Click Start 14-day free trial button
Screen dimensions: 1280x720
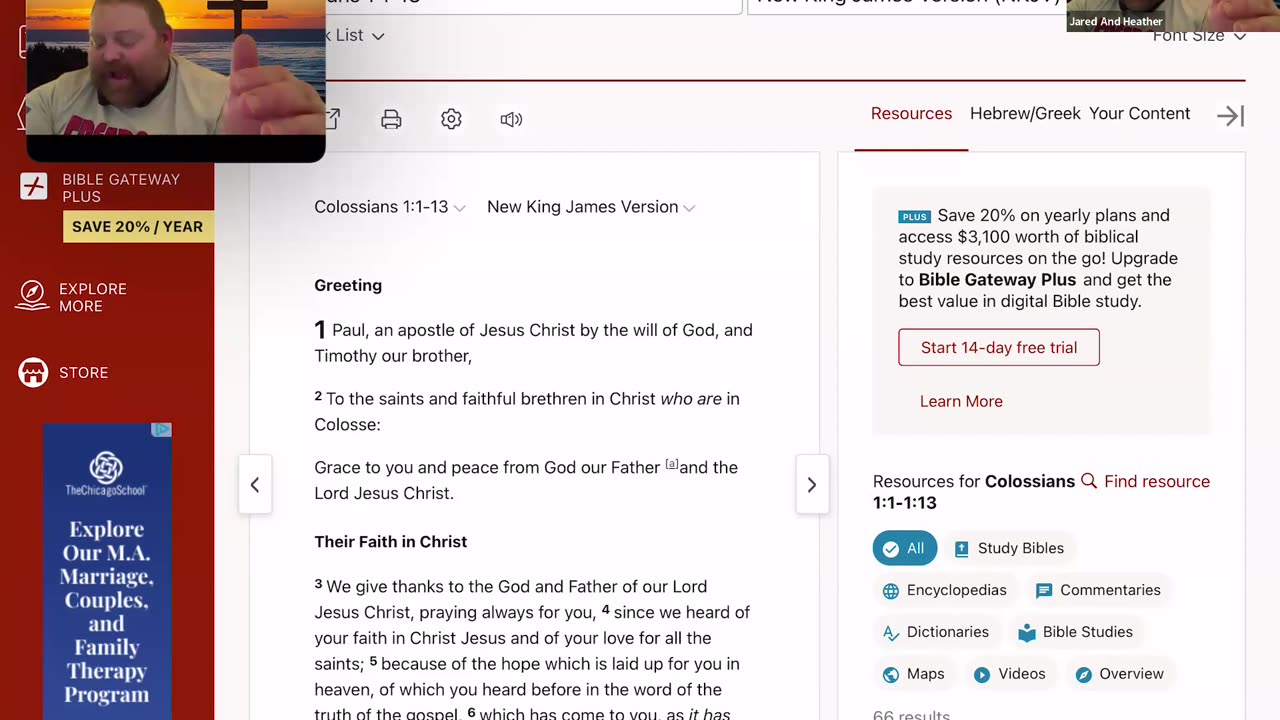pyautogui.click(x=999, y=347)
